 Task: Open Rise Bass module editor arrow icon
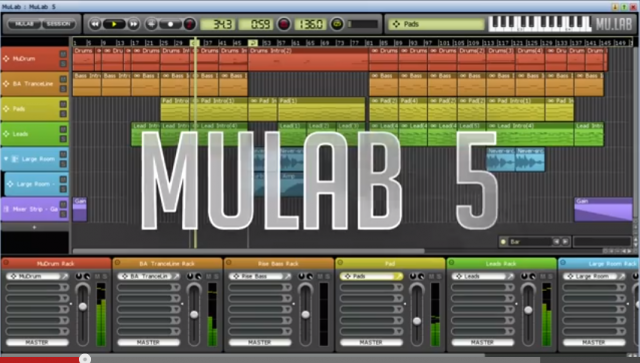point(288,276)
